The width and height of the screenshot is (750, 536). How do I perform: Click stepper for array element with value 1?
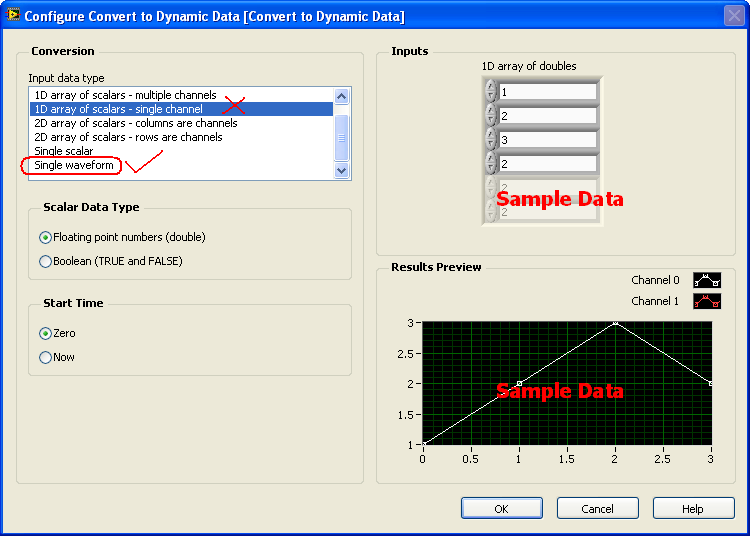pyautogui.click(x=491, y=91)
